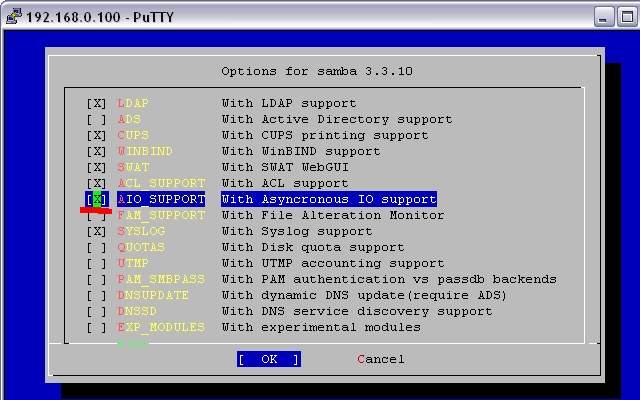Click the PuTTY icon in the title bar

14,16
